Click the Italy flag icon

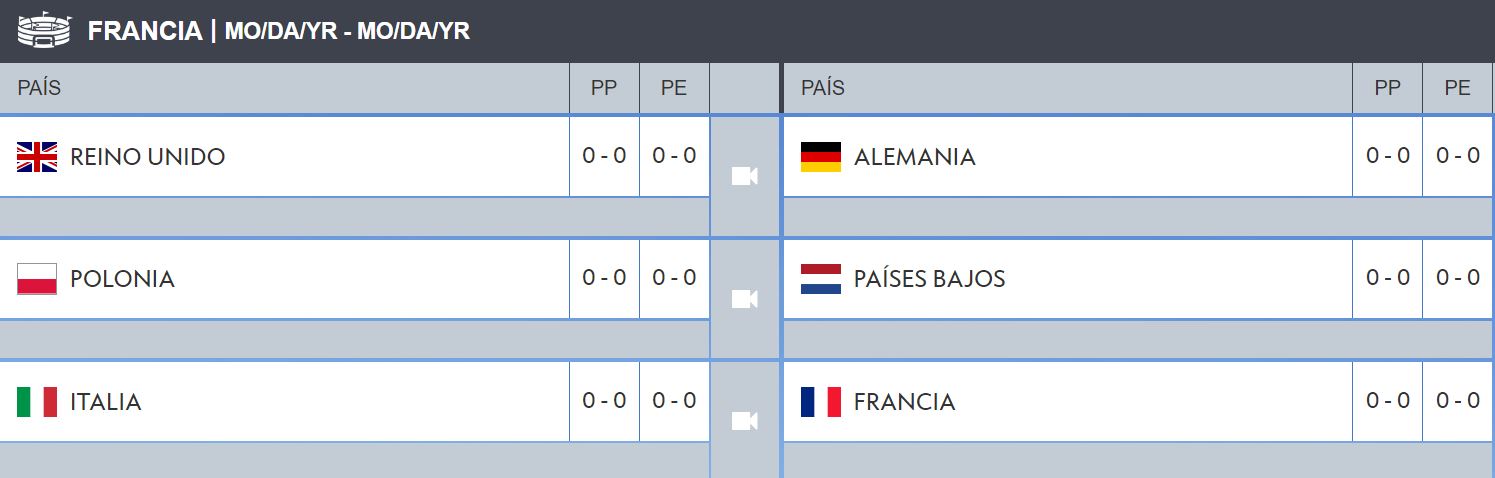[x=37, y=402]
